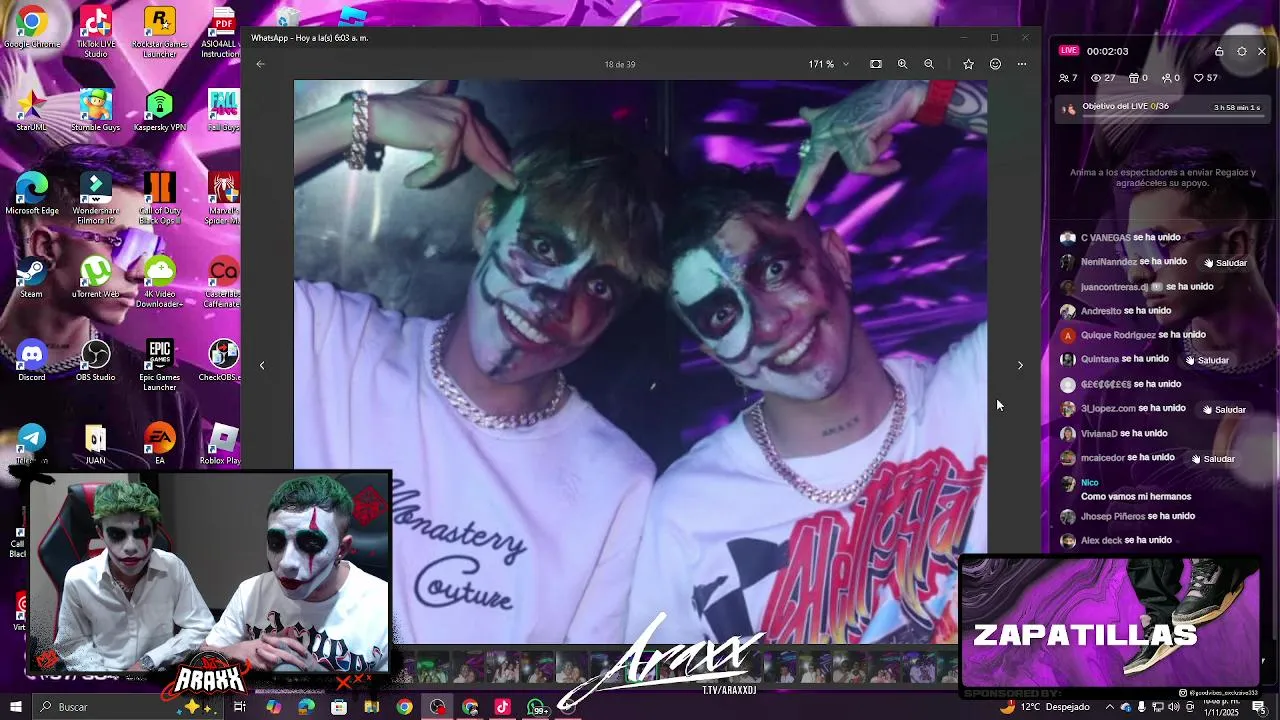Viewport: 1280px width, 720px height.
Task: Zoom in on the photo
Action: pyautogui.click(x=902, y=64)
